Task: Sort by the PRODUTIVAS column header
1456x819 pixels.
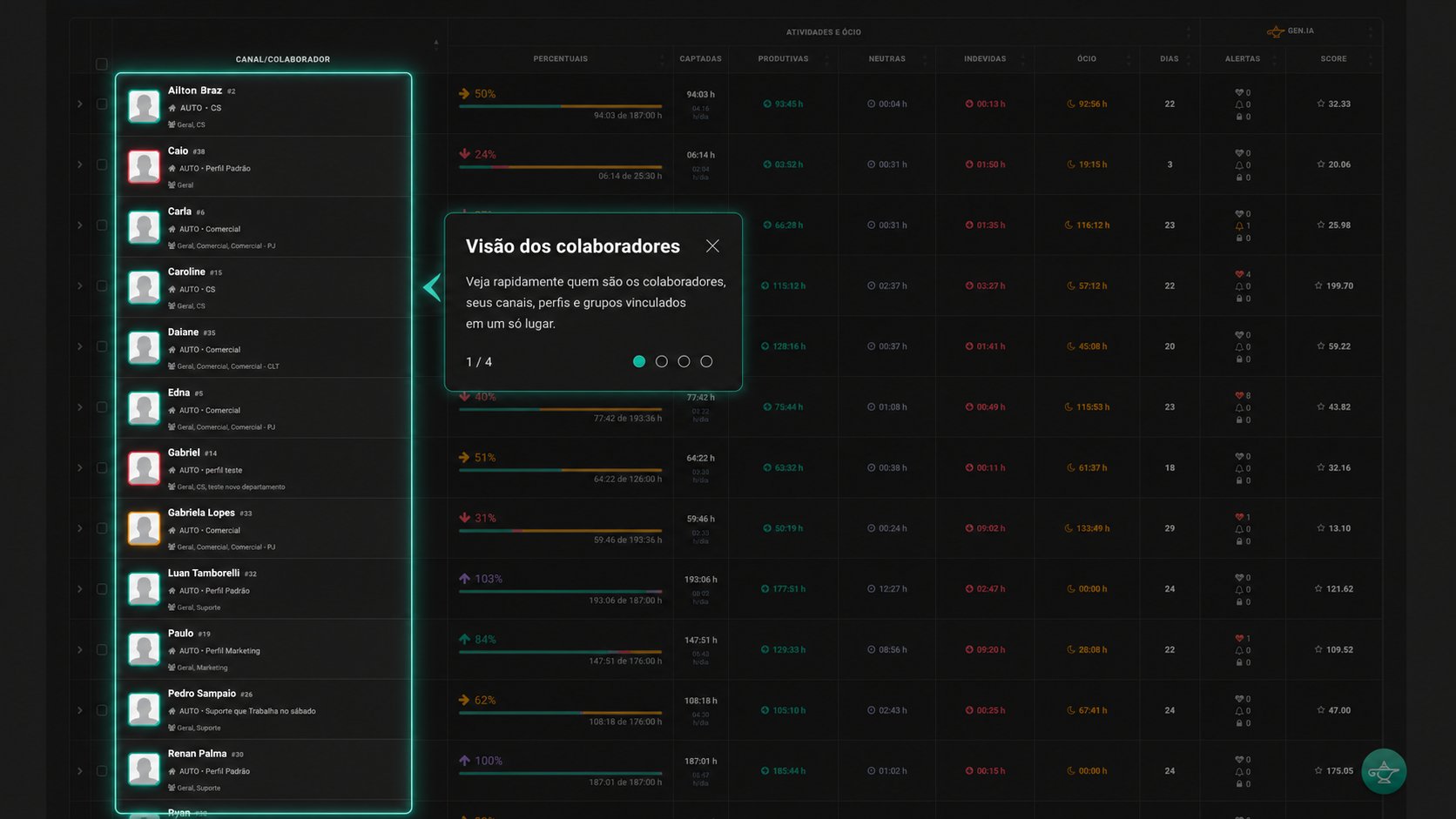Action: pos(783,59)
